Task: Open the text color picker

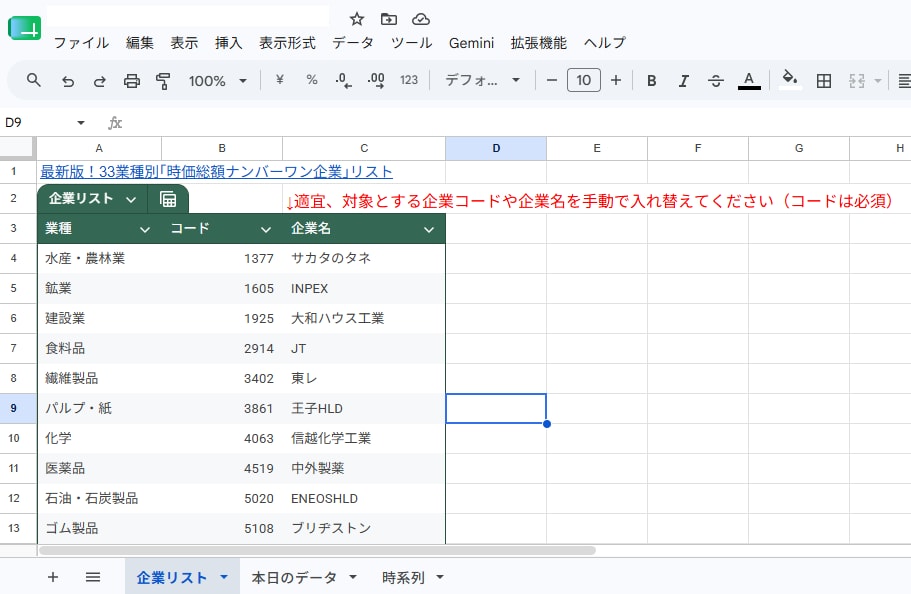Action: 749,81
